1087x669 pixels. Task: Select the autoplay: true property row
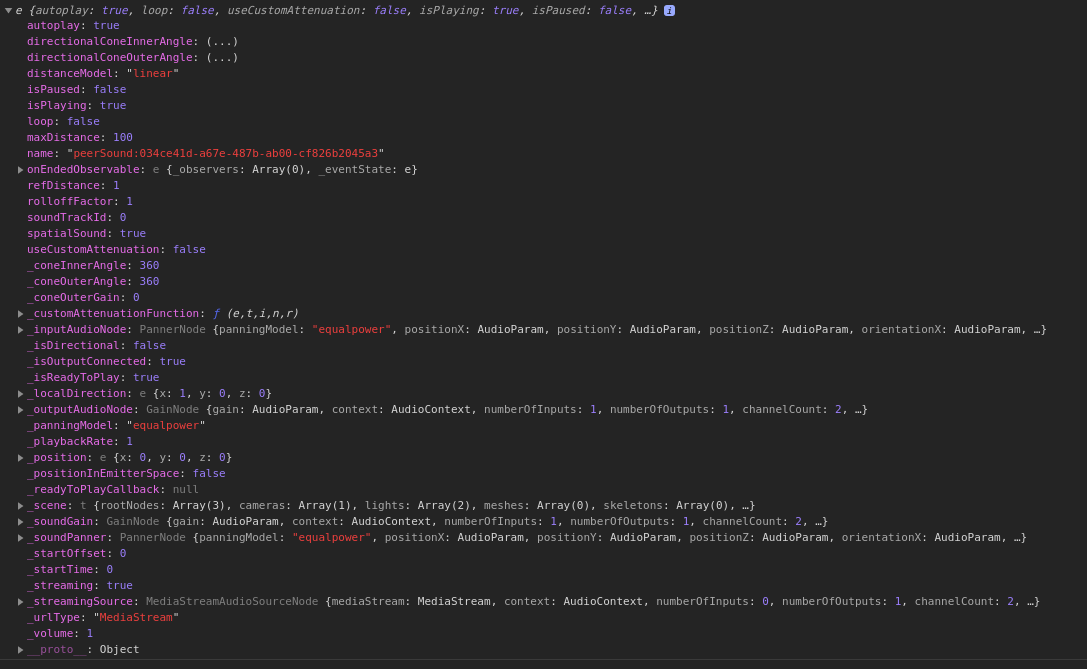73,26
